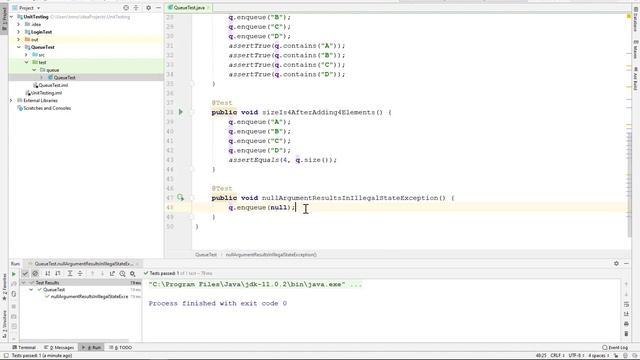Viewport: 640px width, 360px height.
Task: Expand all test result nodes
Action: coord(70,273)
